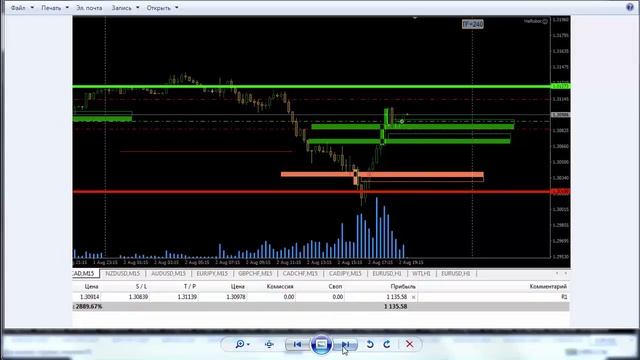The width and height of the screenshot is (640, 360).
Task: Switch to the EURJPY,M15 chart tab
Action: click(x=212, y=273)
